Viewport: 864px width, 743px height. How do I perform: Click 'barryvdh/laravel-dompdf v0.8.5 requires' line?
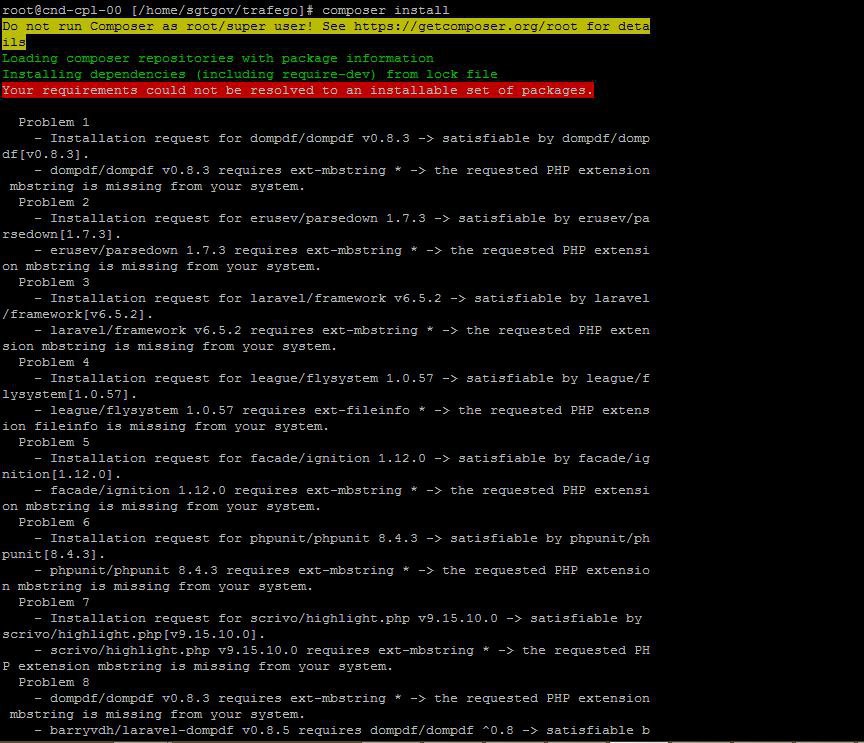pyautogui.click(x=342, y=730)
